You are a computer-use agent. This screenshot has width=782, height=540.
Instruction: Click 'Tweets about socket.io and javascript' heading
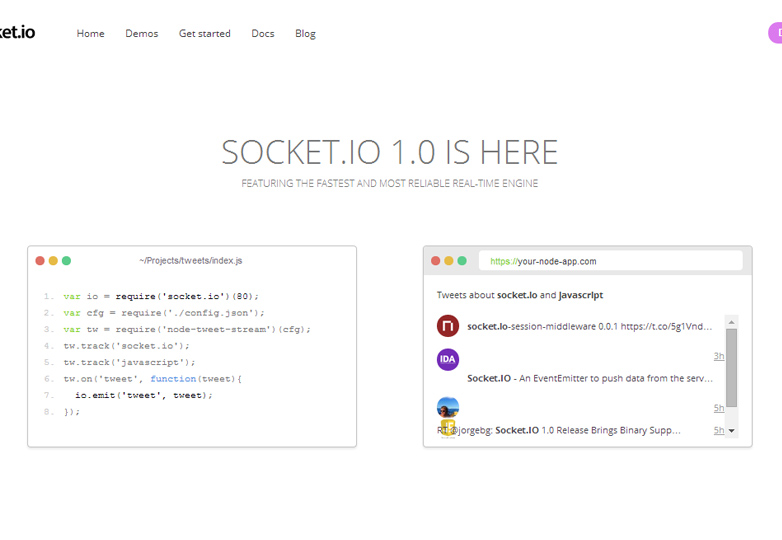[x=520, y=295]
